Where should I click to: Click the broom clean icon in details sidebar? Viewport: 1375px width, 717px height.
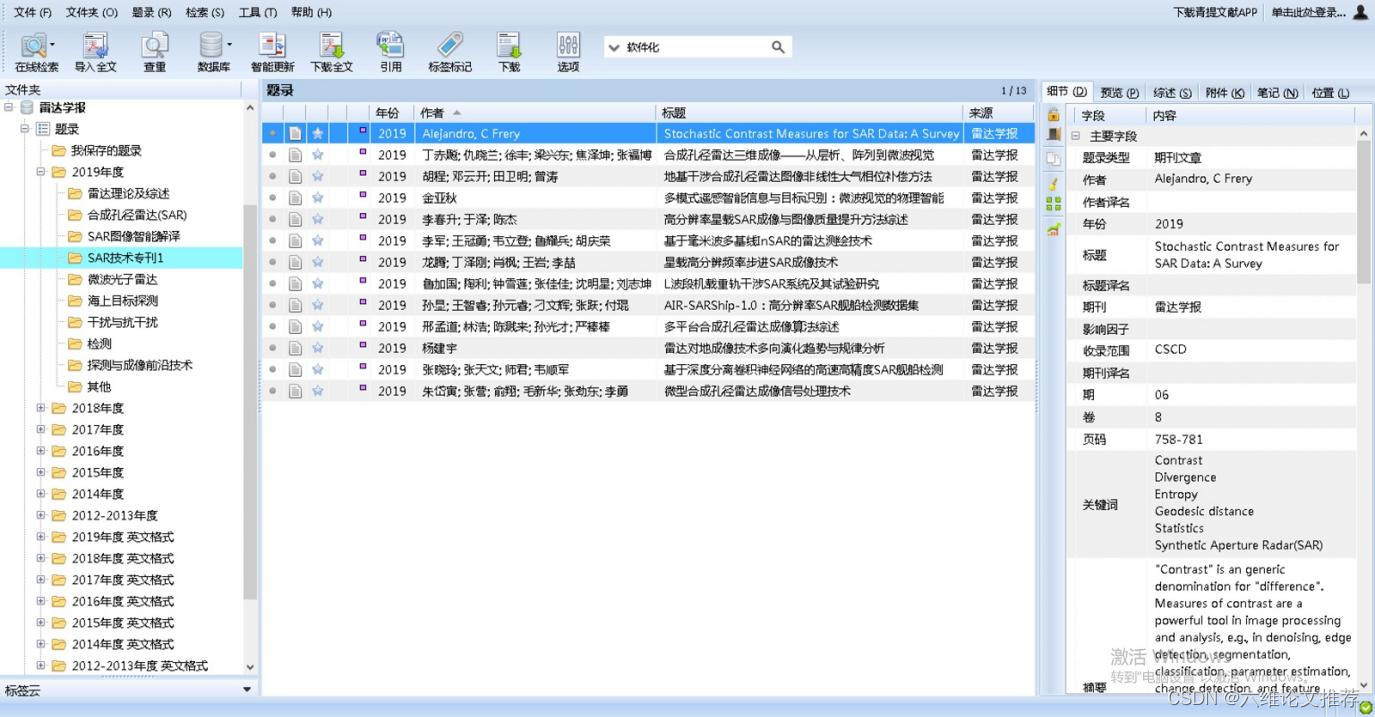pyautogui.click(x=1053, y=184)
